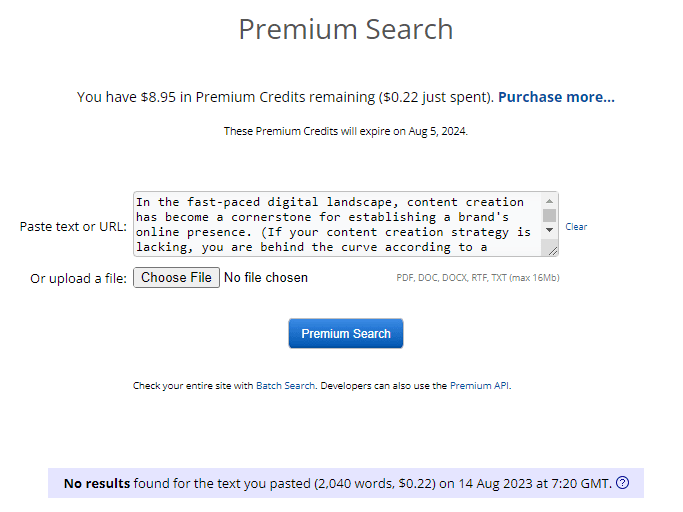Click the text box scrollbar thumb
683x512 pixels.
click(x=549, y=215)
